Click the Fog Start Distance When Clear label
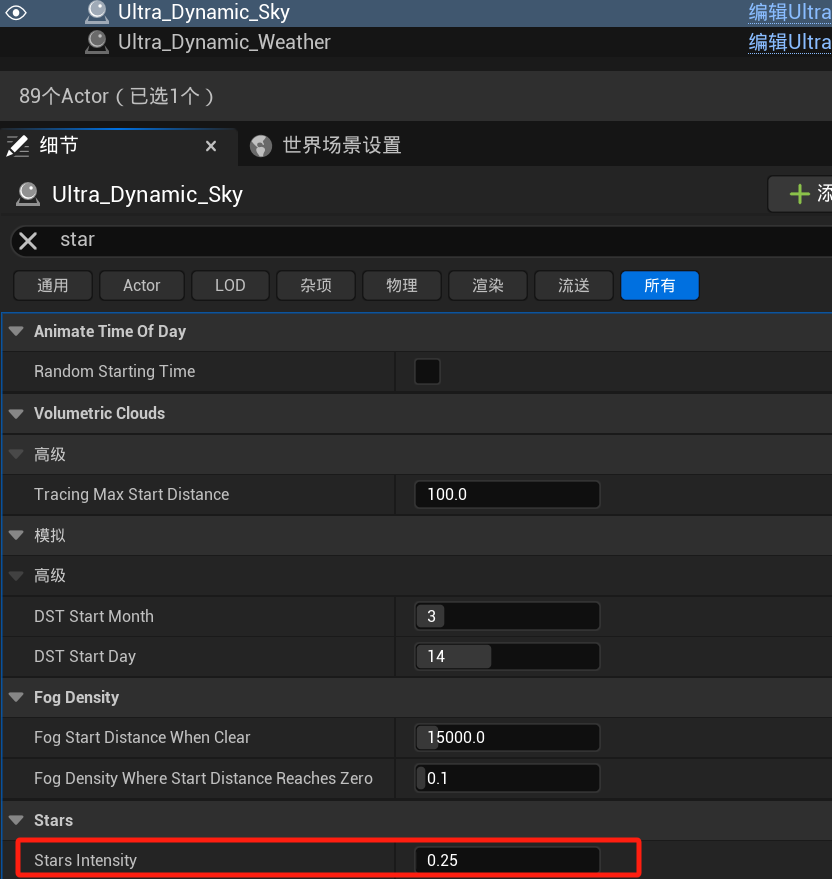 [x=142, y=737]
